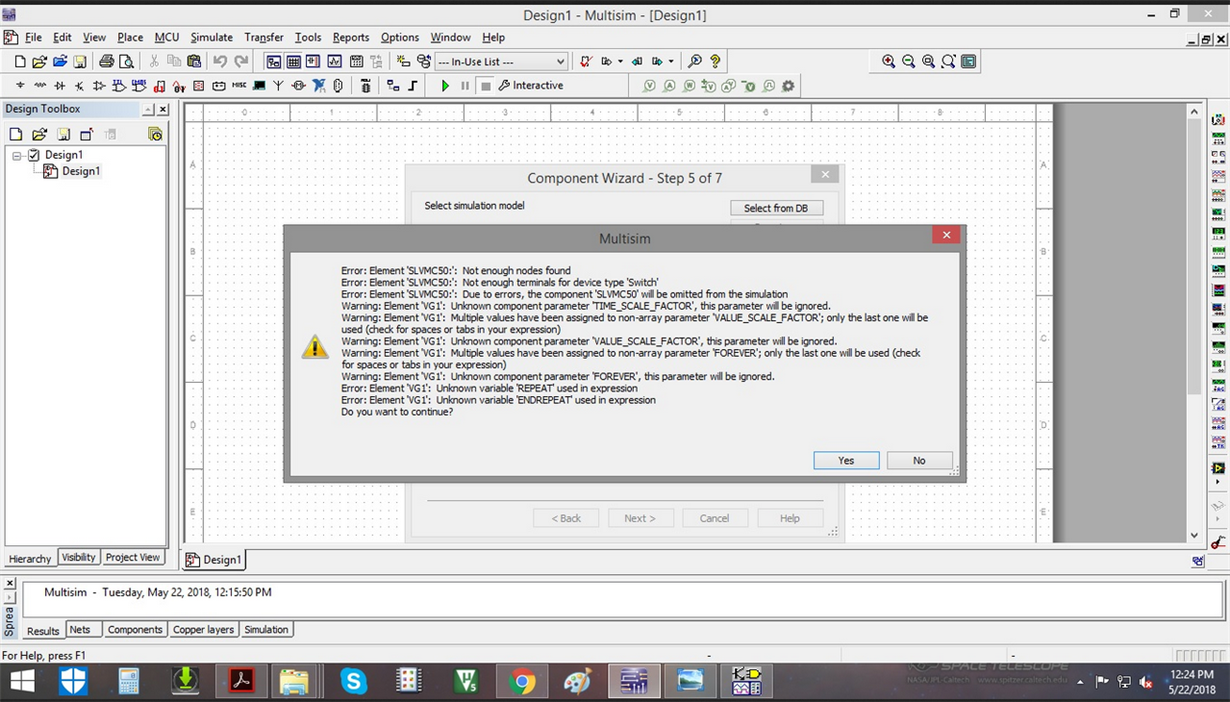Open the File menu
Image resolution: width=1230 pixels, height=702 pixels.
pos(33,37)
